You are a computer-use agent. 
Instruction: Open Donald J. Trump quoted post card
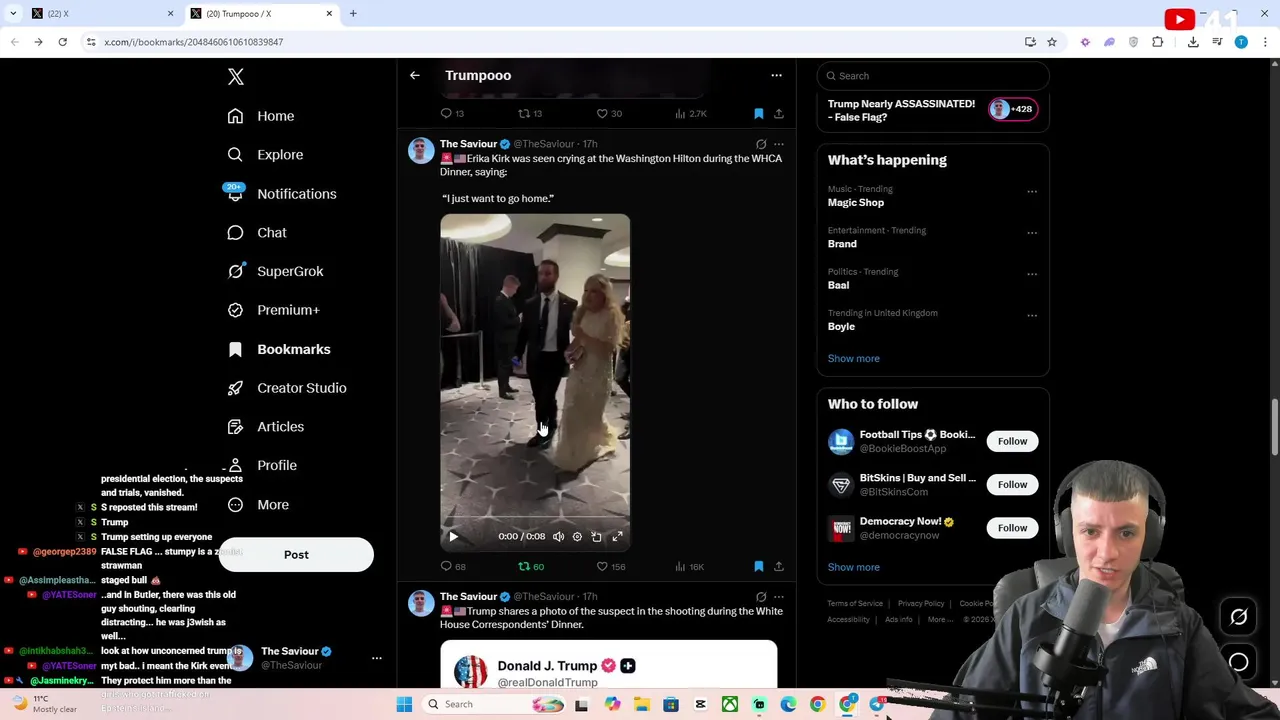click(x=608, y=665)
